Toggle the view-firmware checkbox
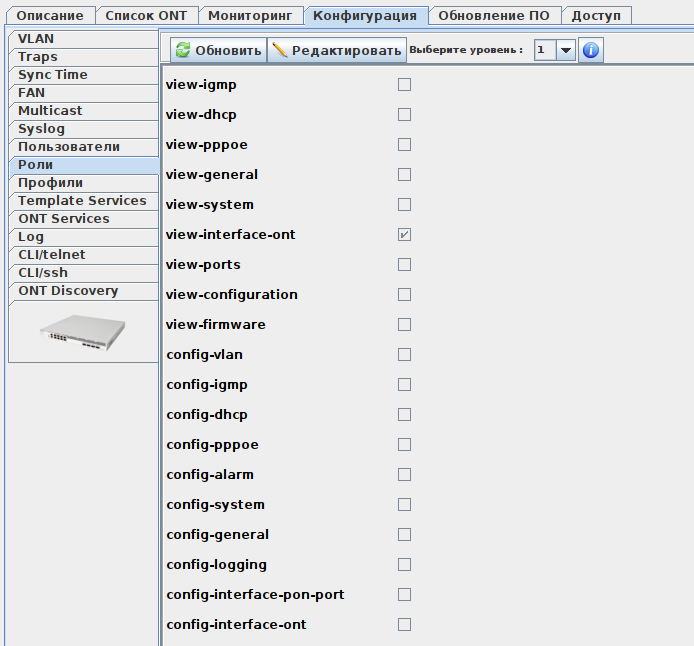 click(x=404, y=325)
